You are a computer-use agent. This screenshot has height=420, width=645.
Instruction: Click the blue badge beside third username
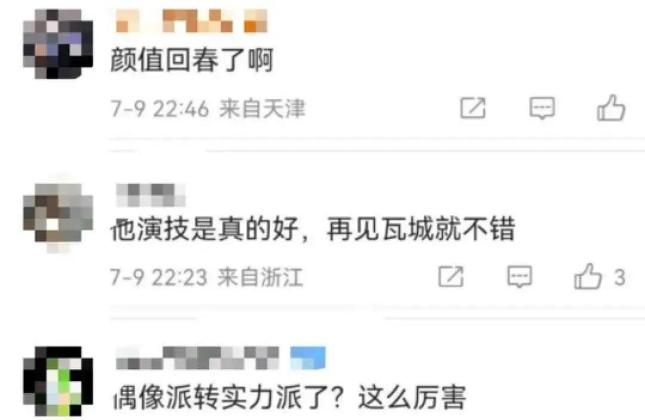click(x=308, y=358)
